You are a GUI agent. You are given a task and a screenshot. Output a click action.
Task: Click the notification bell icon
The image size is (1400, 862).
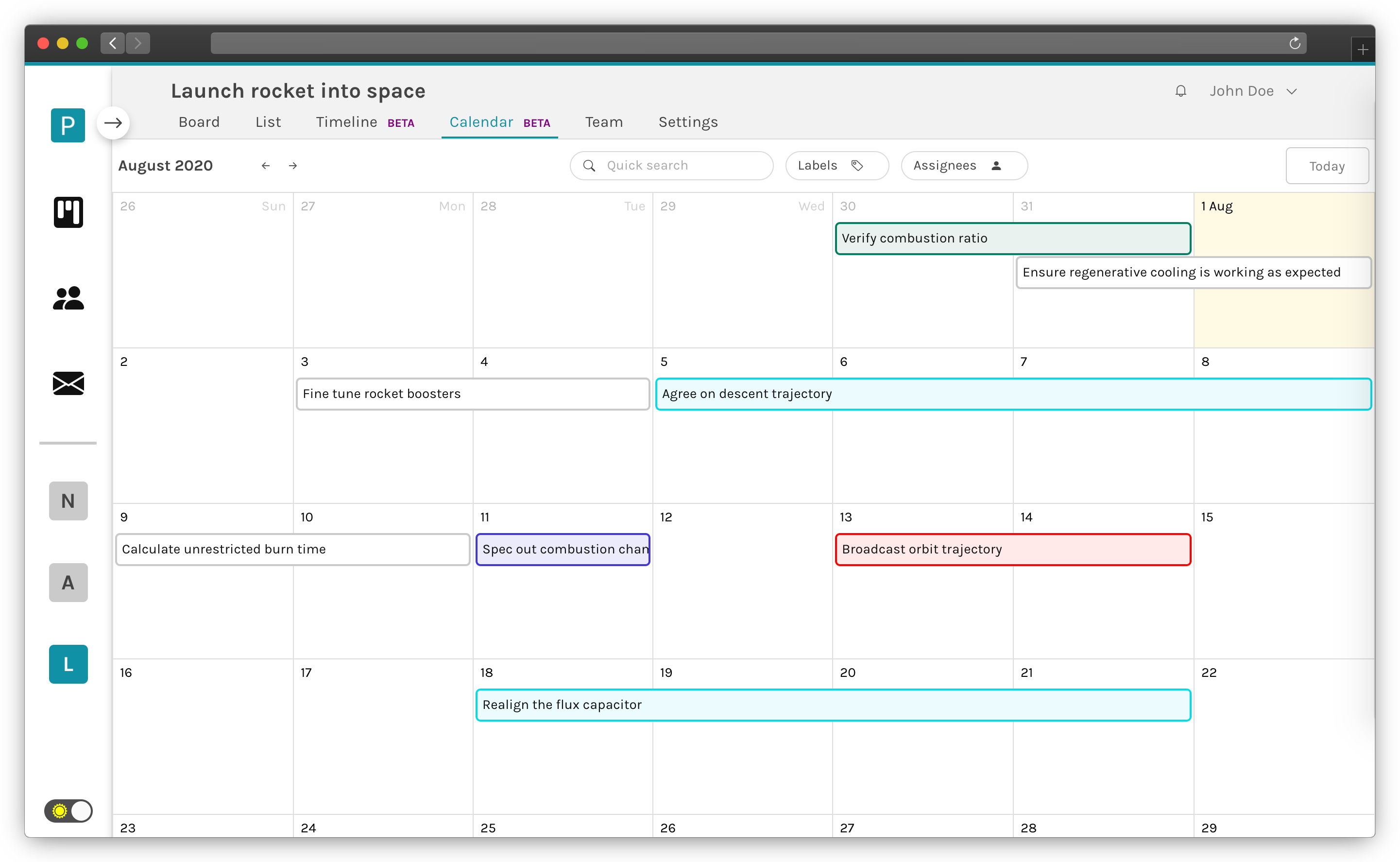1180,91
